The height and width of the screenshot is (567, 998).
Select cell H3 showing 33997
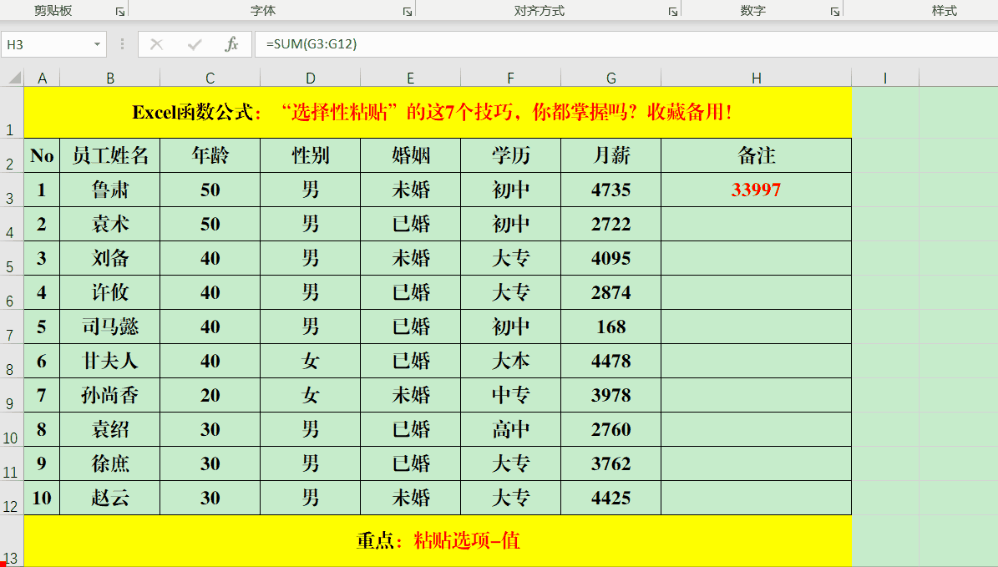point(756,190)
